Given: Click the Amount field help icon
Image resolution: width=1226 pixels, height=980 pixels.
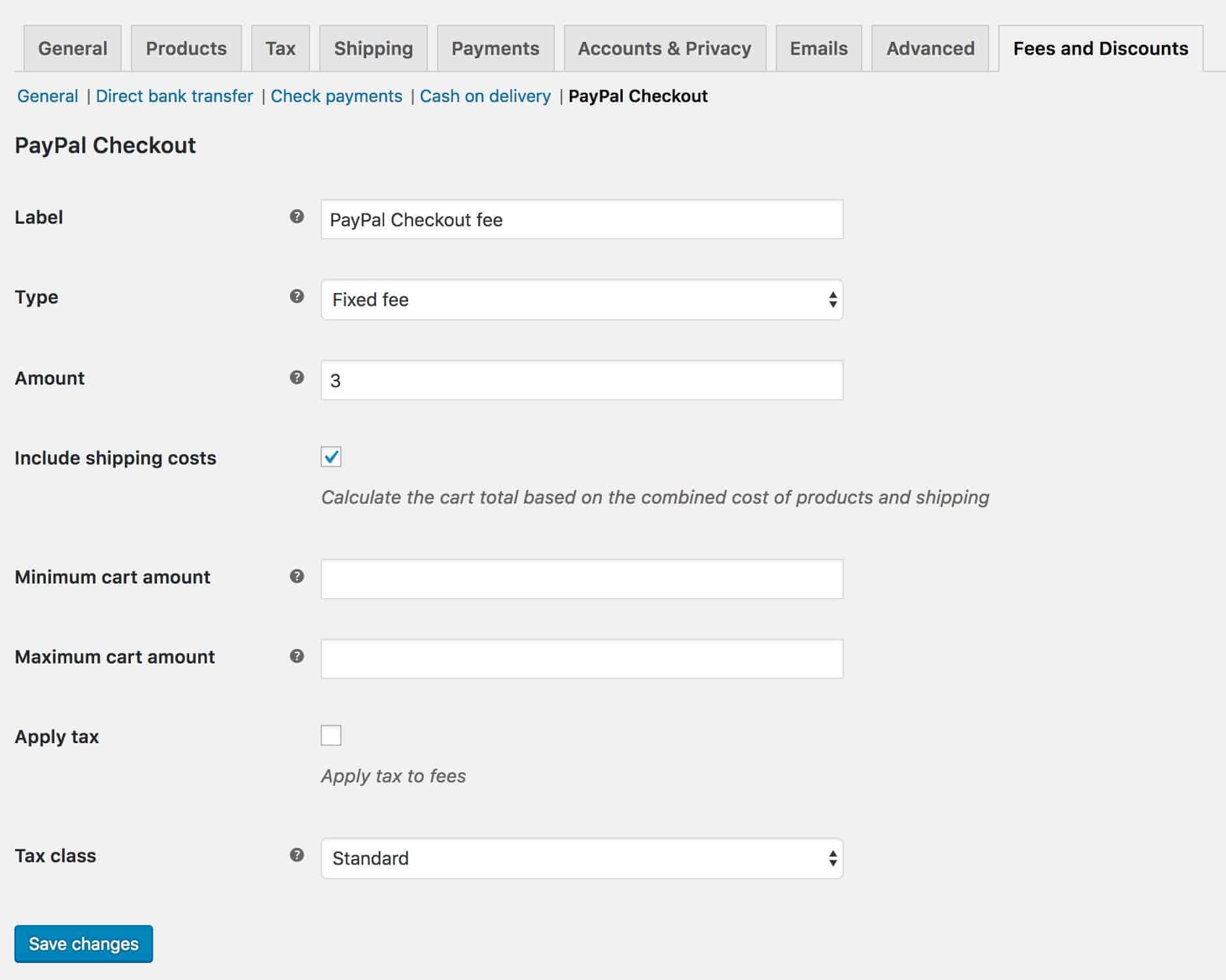Looking at the screenshot, I should coord(297,377).
